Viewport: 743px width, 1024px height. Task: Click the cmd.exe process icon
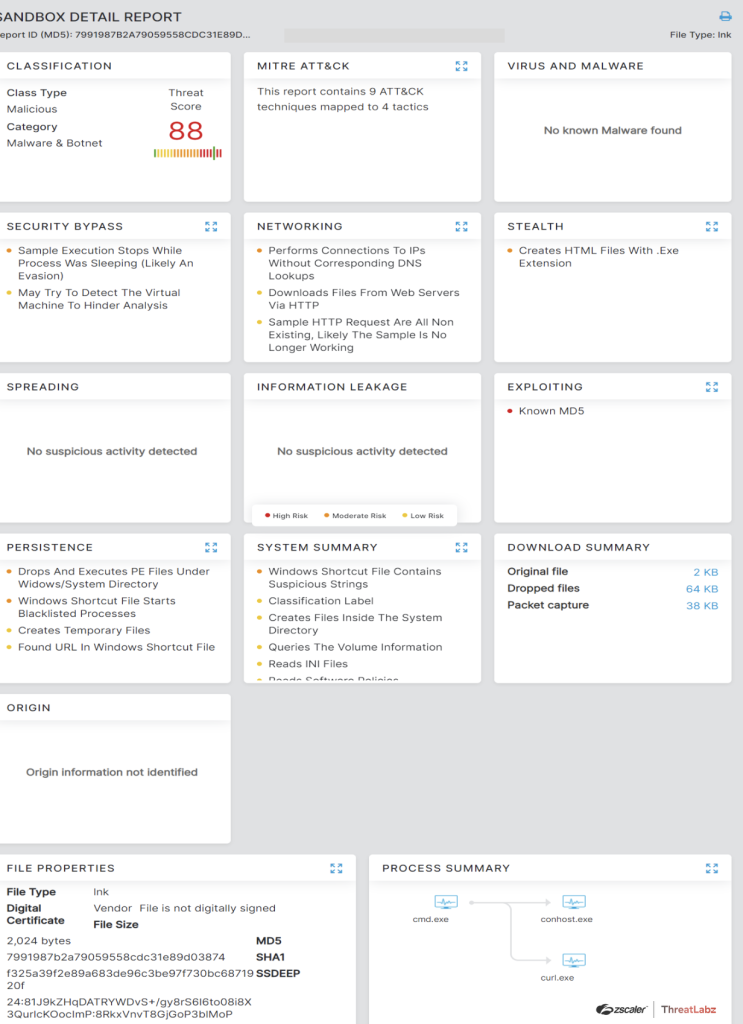point(446,903)
